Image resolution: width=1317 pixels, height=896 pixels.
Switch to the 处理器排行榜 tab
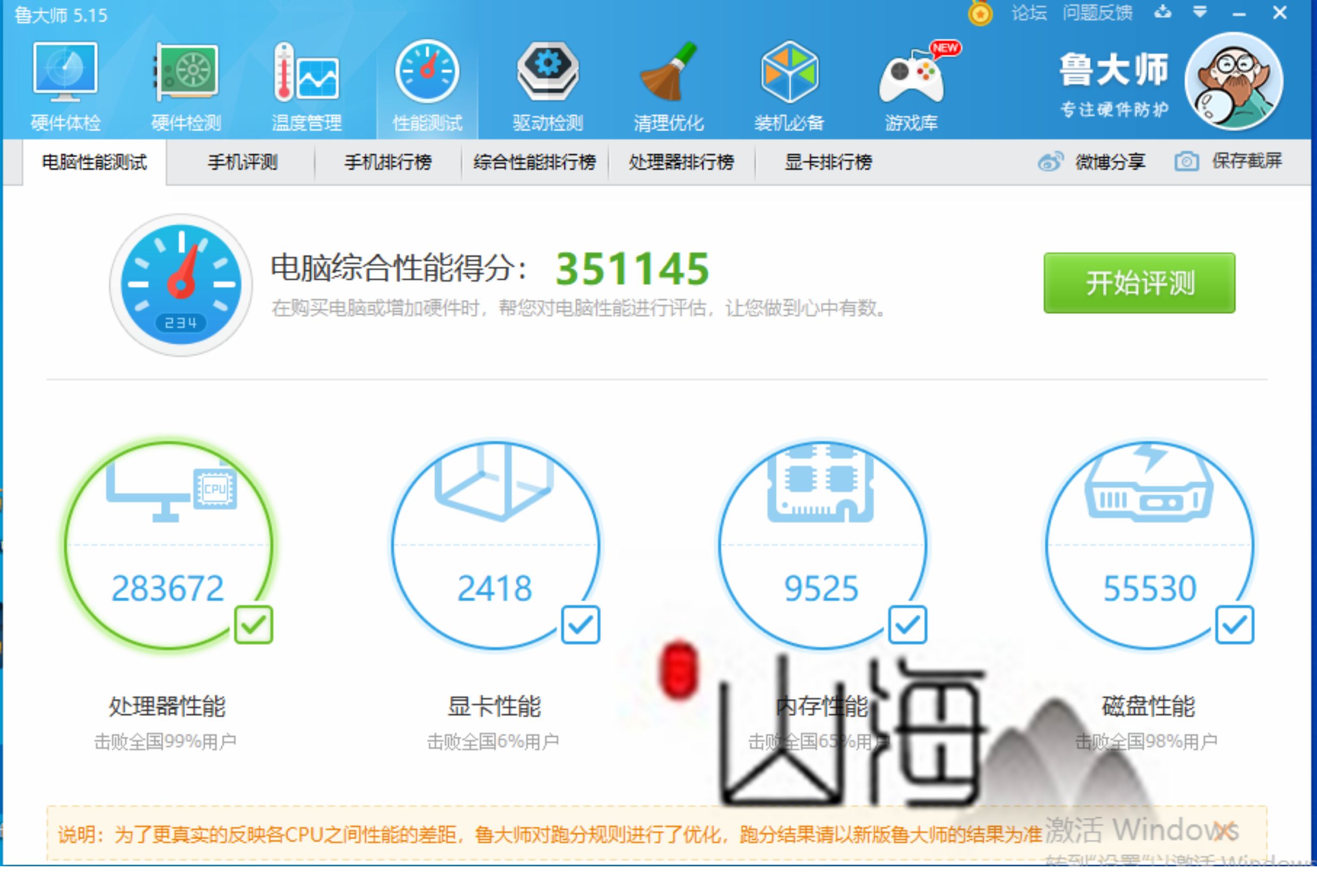[682, 162]
